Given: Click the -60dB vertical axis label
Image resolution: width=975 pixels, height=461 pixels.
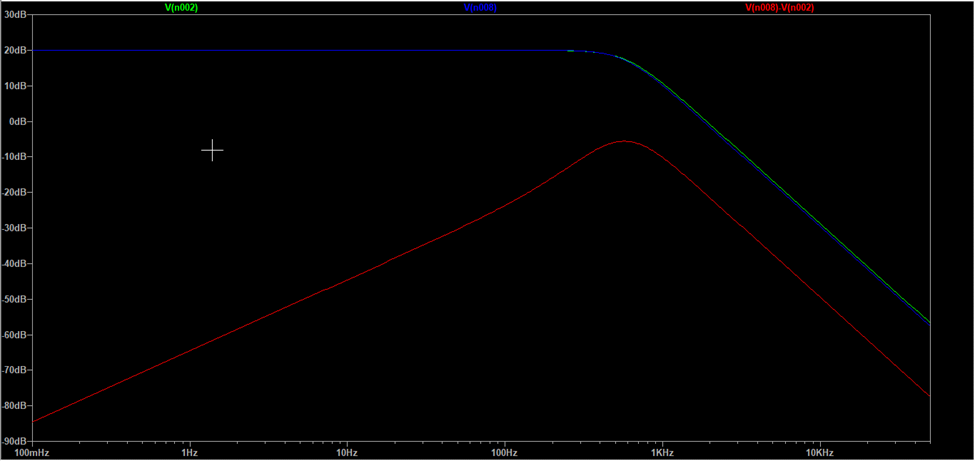Looking at the screenshot, I should tap(14, 335).
